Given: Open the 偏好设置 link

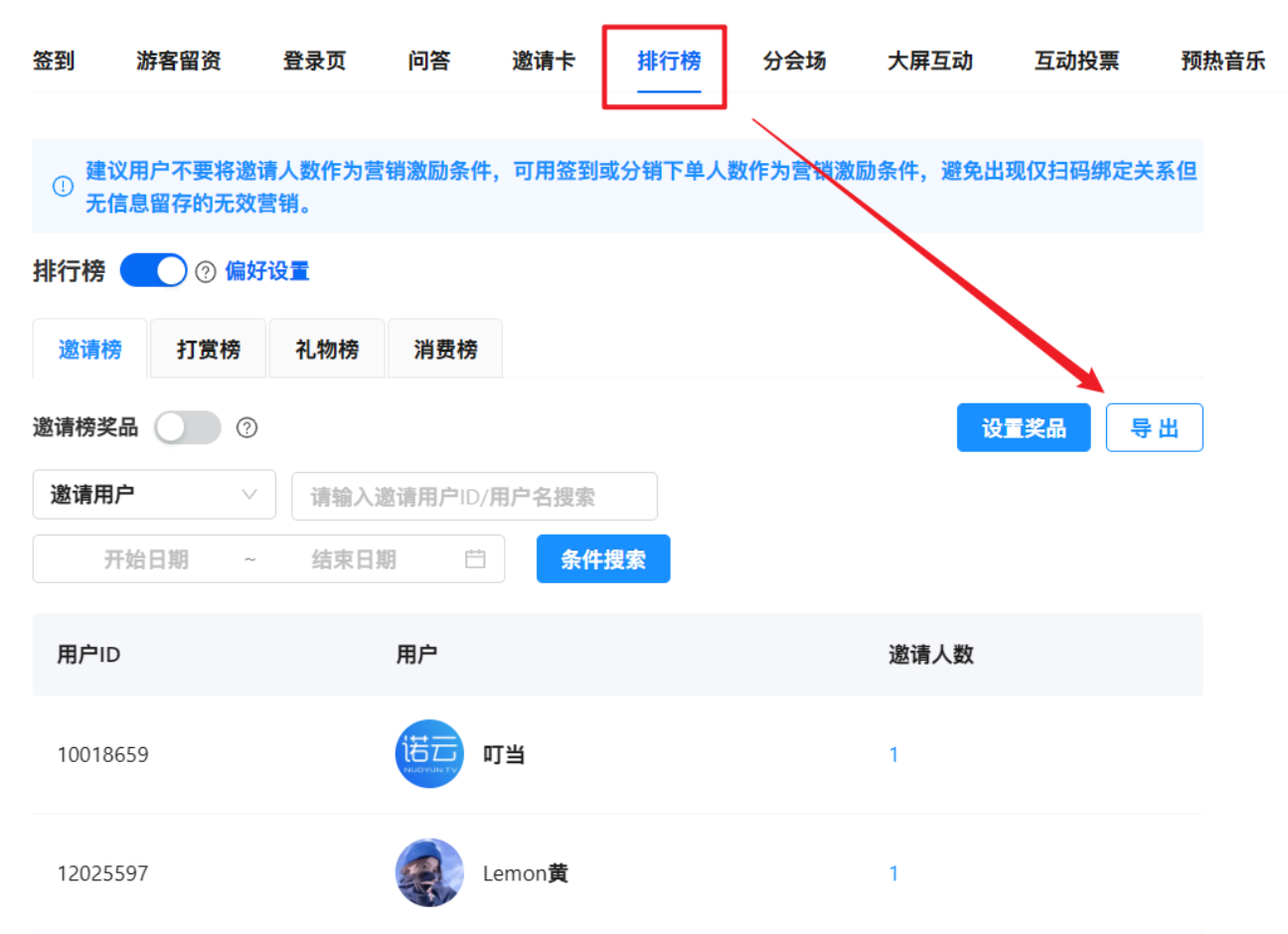Looking at the screenshot, I should click(x=266, y=271).
